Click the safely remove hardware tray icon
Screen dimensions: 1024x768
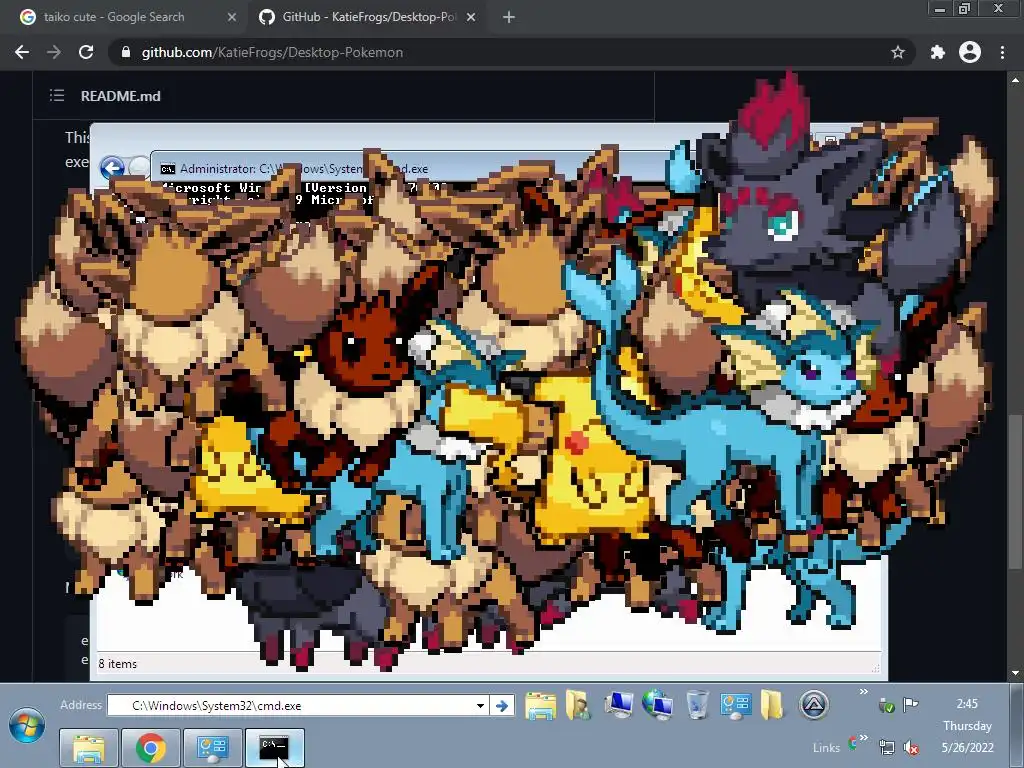[886, 705]
